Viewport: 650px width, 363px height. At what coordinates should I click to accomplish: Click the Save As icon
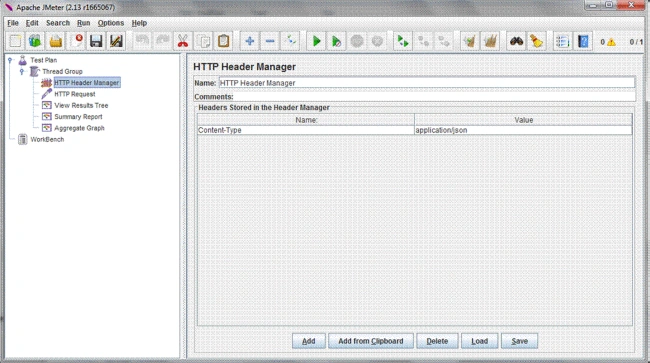click(116, 41)
